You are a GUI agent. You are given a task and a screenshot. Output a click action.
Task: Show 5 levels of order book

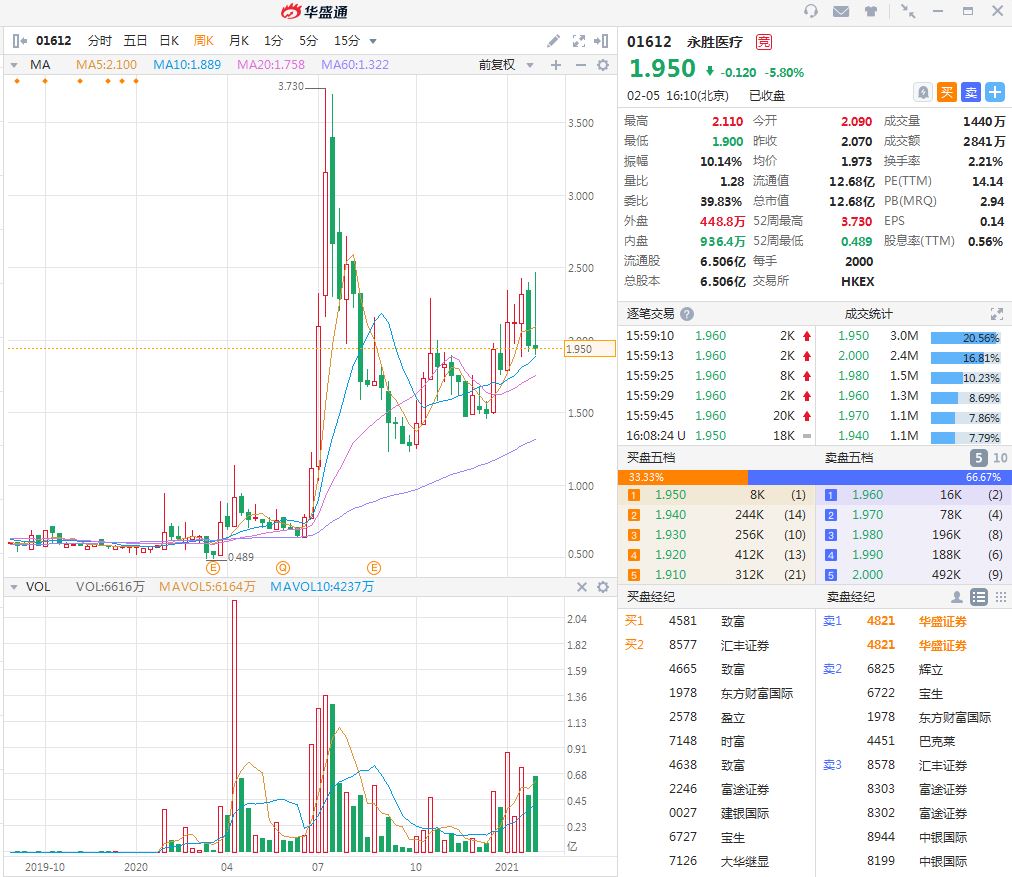coord(978,458)
